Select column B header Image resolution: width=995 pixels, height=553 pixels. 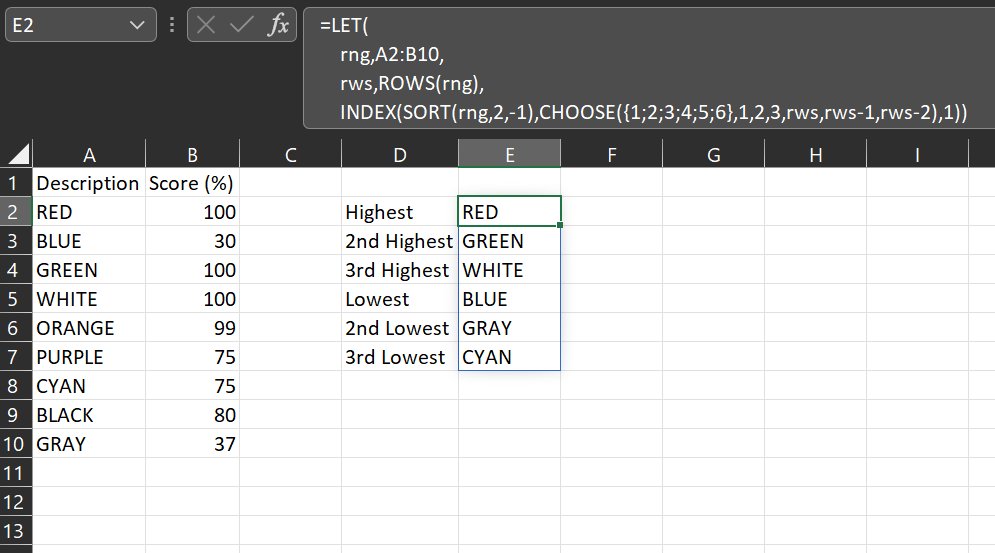point(192,154)
